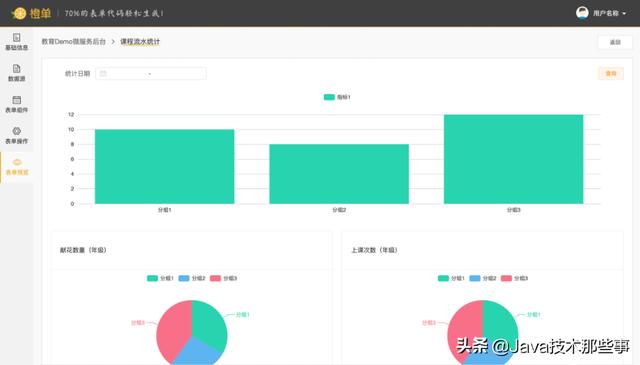Toggle 分组1 legend in 献花数量 chart

(160, 278)
